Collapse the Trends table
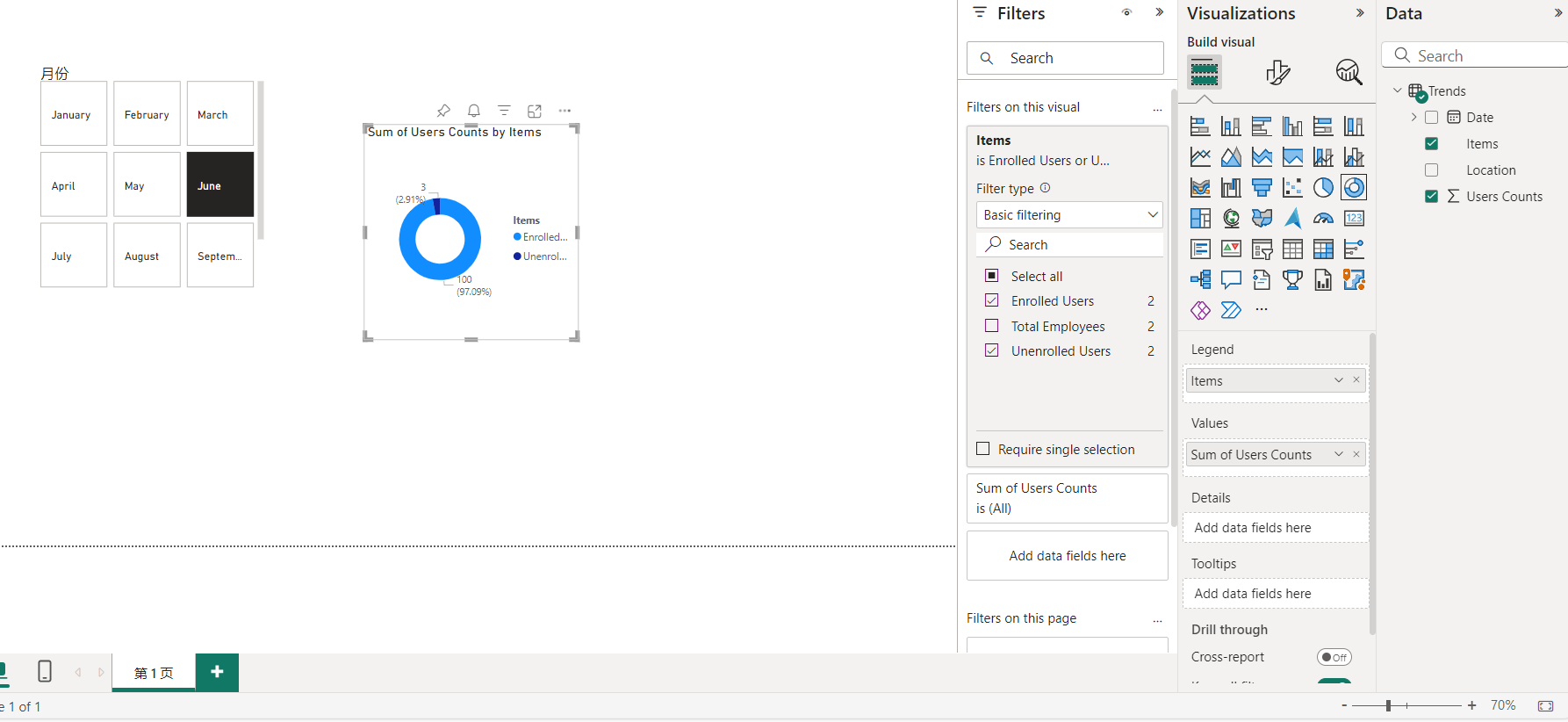This screenshot has width=1568, height=722. 1398,90
